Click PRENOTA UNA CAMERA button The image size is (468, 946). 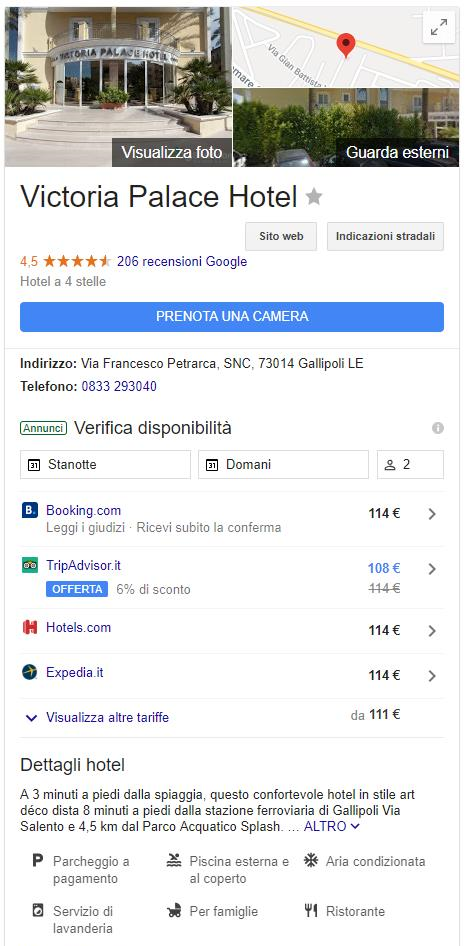(232, 317)
